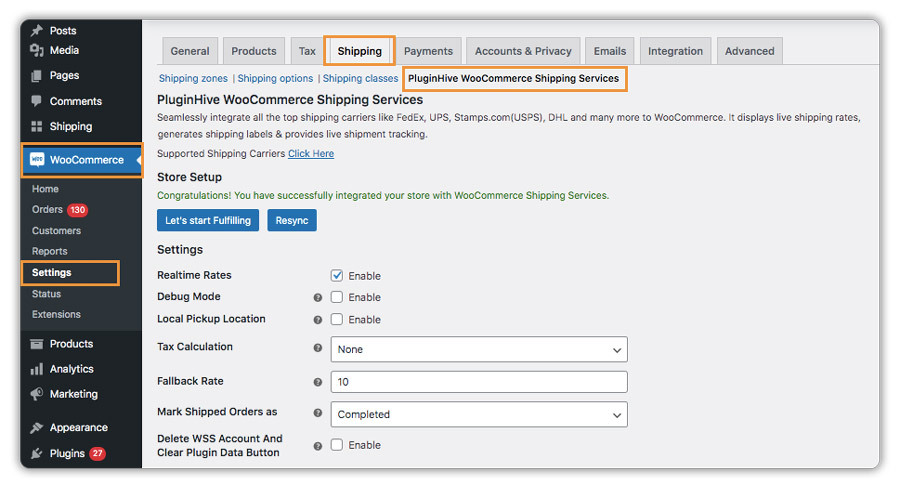This screenshot has height=485, width=900.
Task: Click the Comments bubble icon
Action: click(37, 101)
